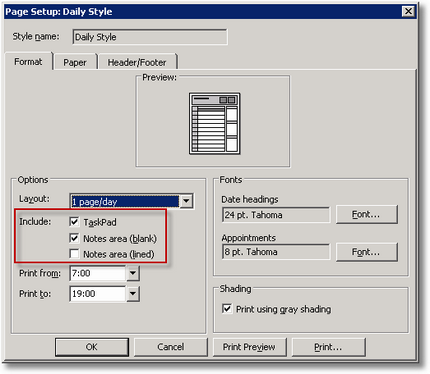Uncheck the TaskPad checkbox
This screenshot has width=430, height=374.
[74, 222]
